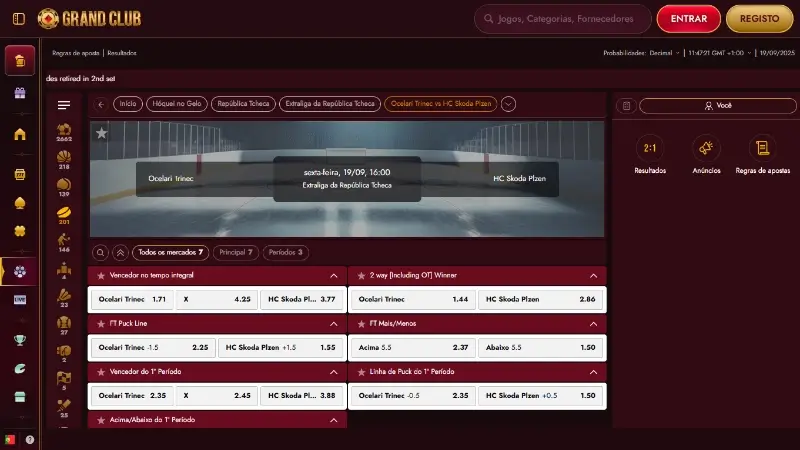Click the bet slip icon beside Você

point(626,105)
